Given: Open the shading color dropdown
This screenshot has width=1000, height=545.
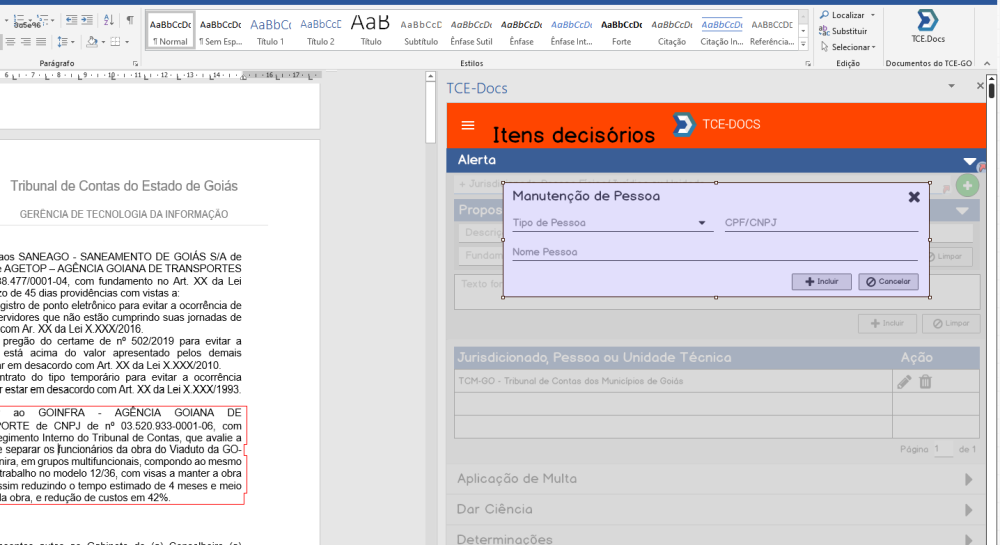Looking at the screenshot, I should pyautogui.click(x=102, y=41).
